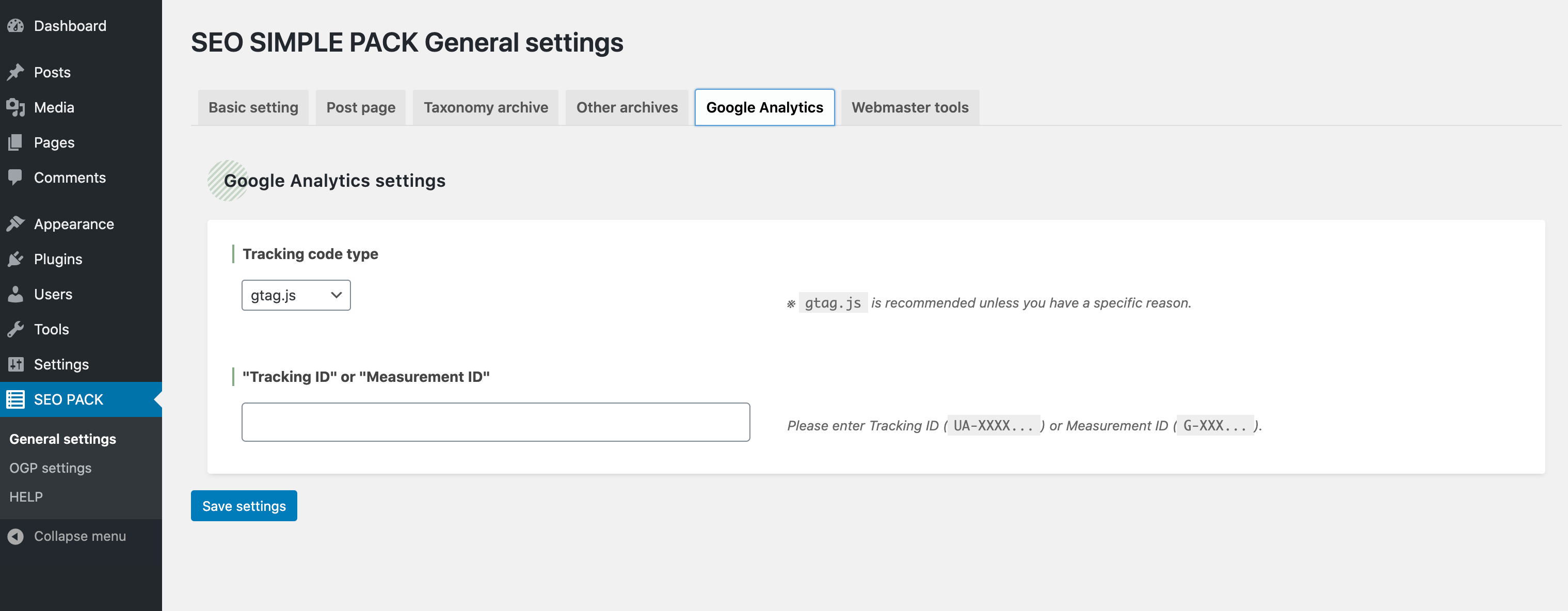Open the HELP submenu link
The image size is (1568, 611).
26,496
